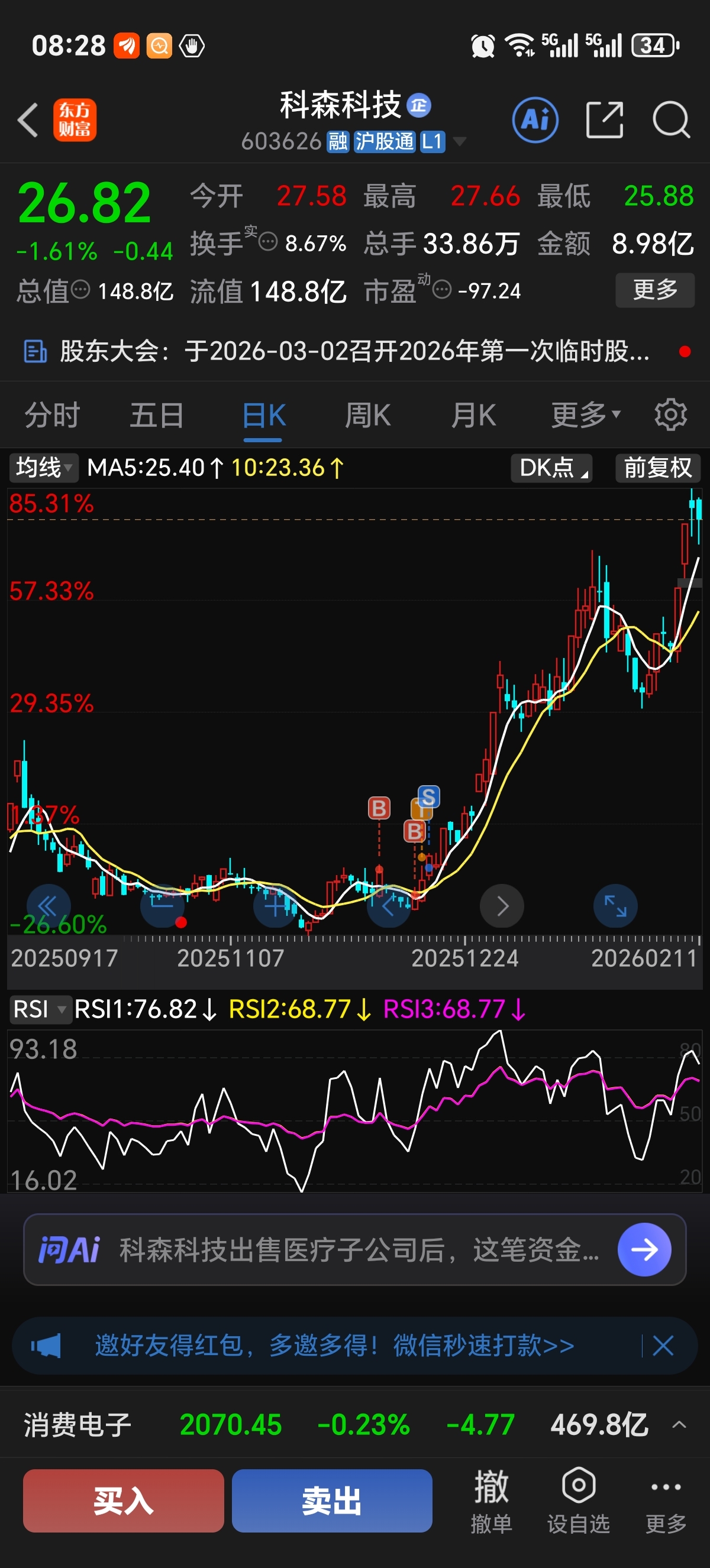This screenshot has height=1568, width=710.
Task: Tap 买入 buy button
Action: pos(124,1501)
